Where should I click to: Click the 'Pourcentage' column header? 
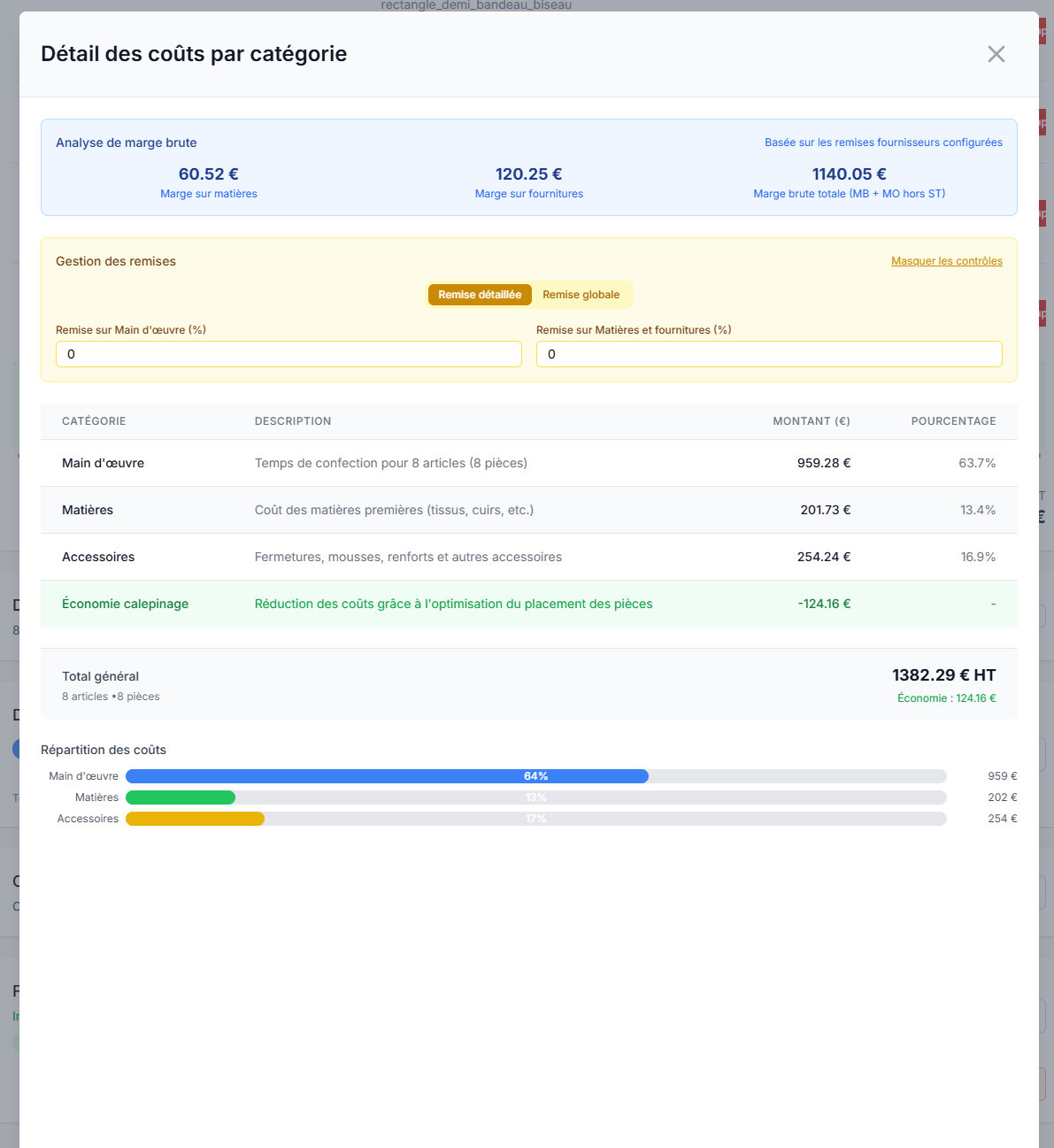click(x=953, y=421)
